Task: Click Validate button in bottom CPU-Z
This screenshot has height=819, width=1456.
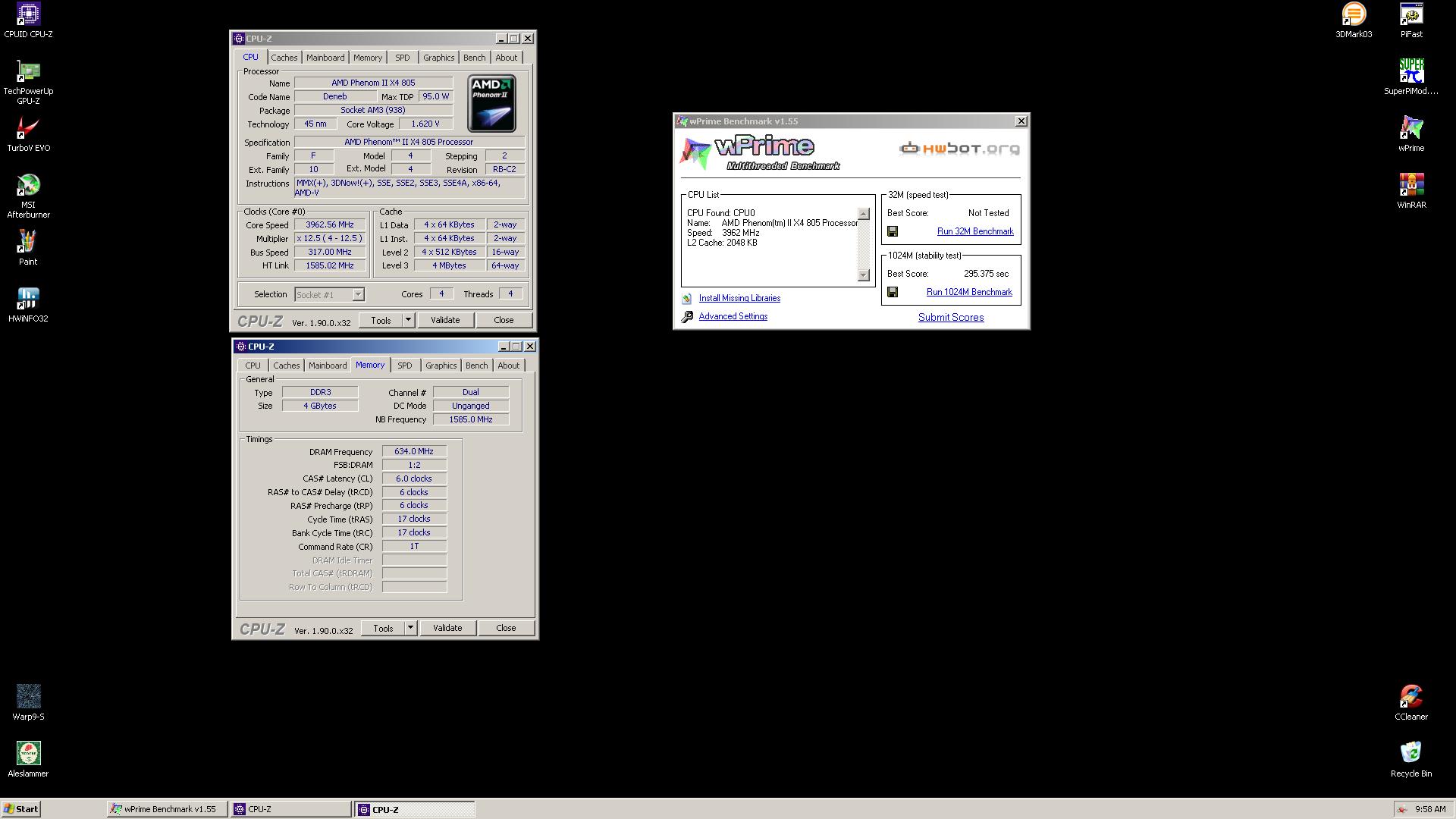Action: point(447,628)
